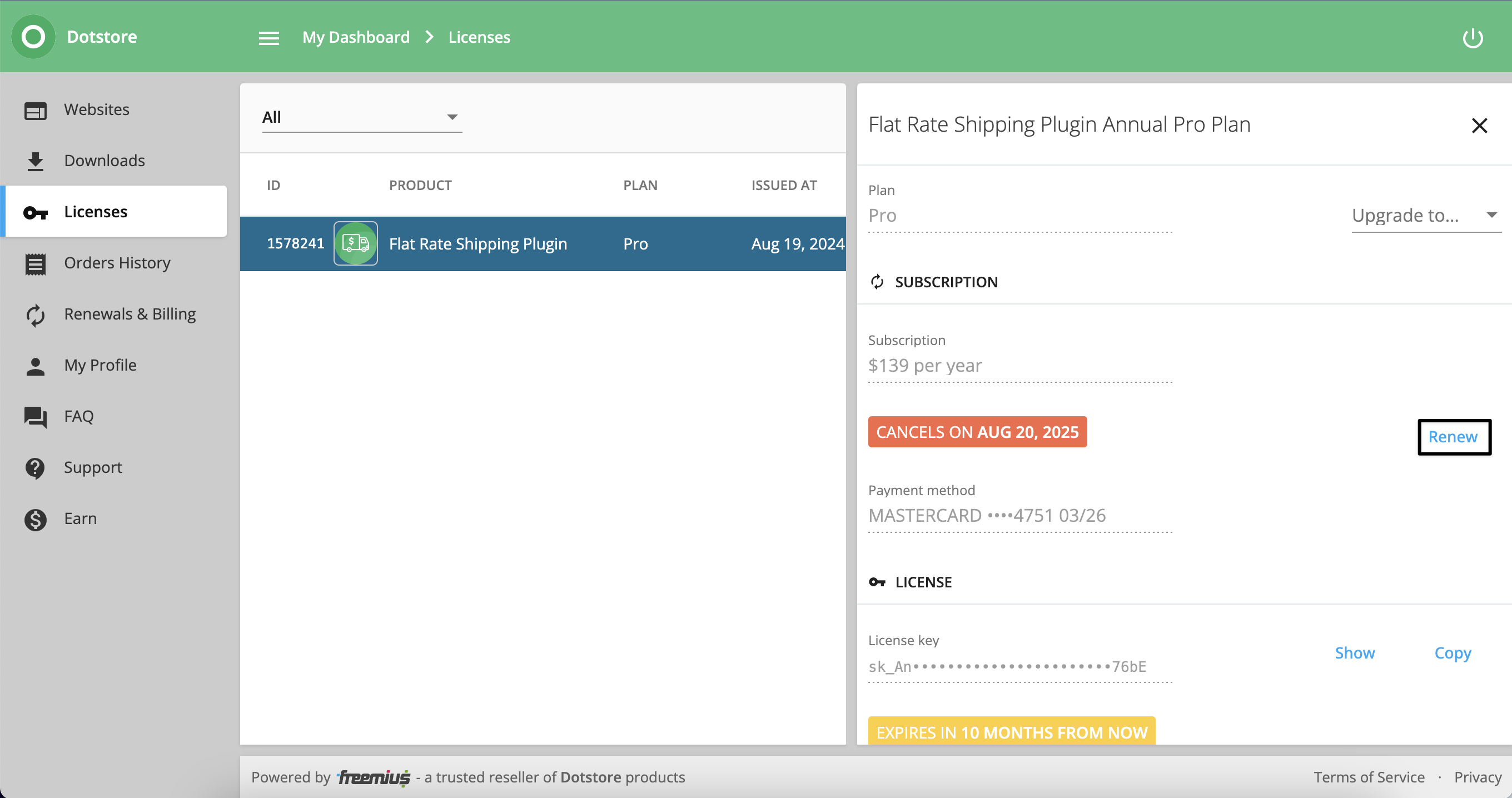Open the All filter dropdown

[361, 117]
